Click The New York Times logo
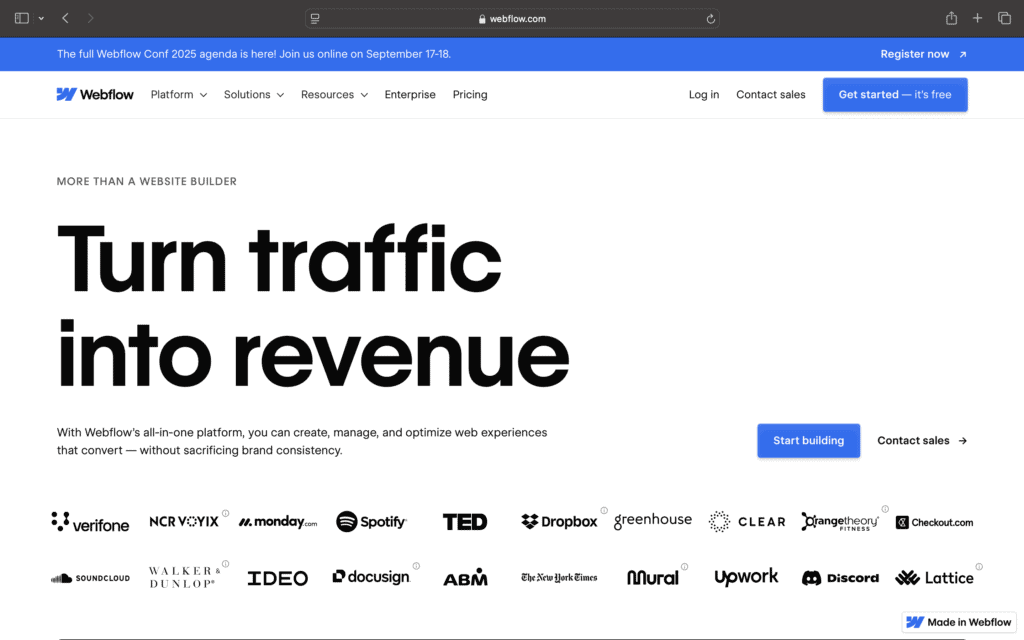 tap(559, 577)
